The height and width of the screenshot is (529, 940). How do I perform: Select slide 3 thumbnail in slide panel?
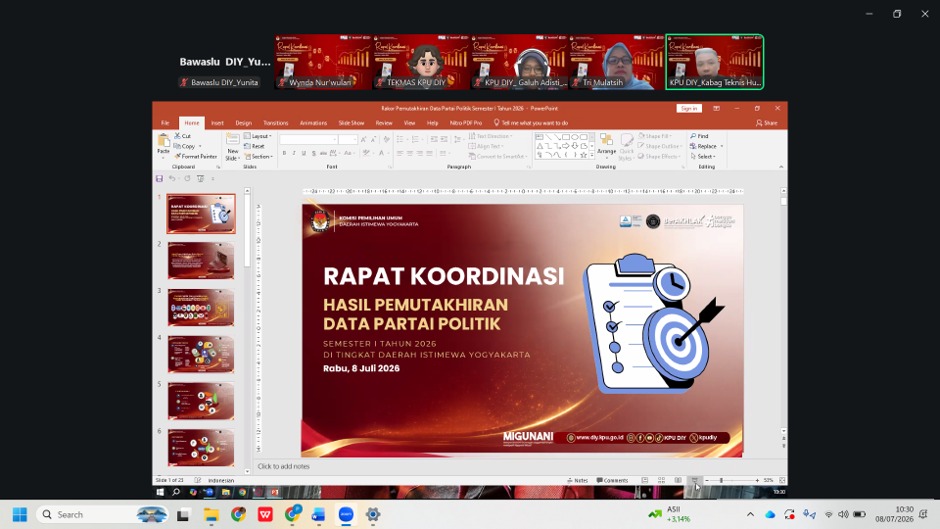[x=201, y=307]
